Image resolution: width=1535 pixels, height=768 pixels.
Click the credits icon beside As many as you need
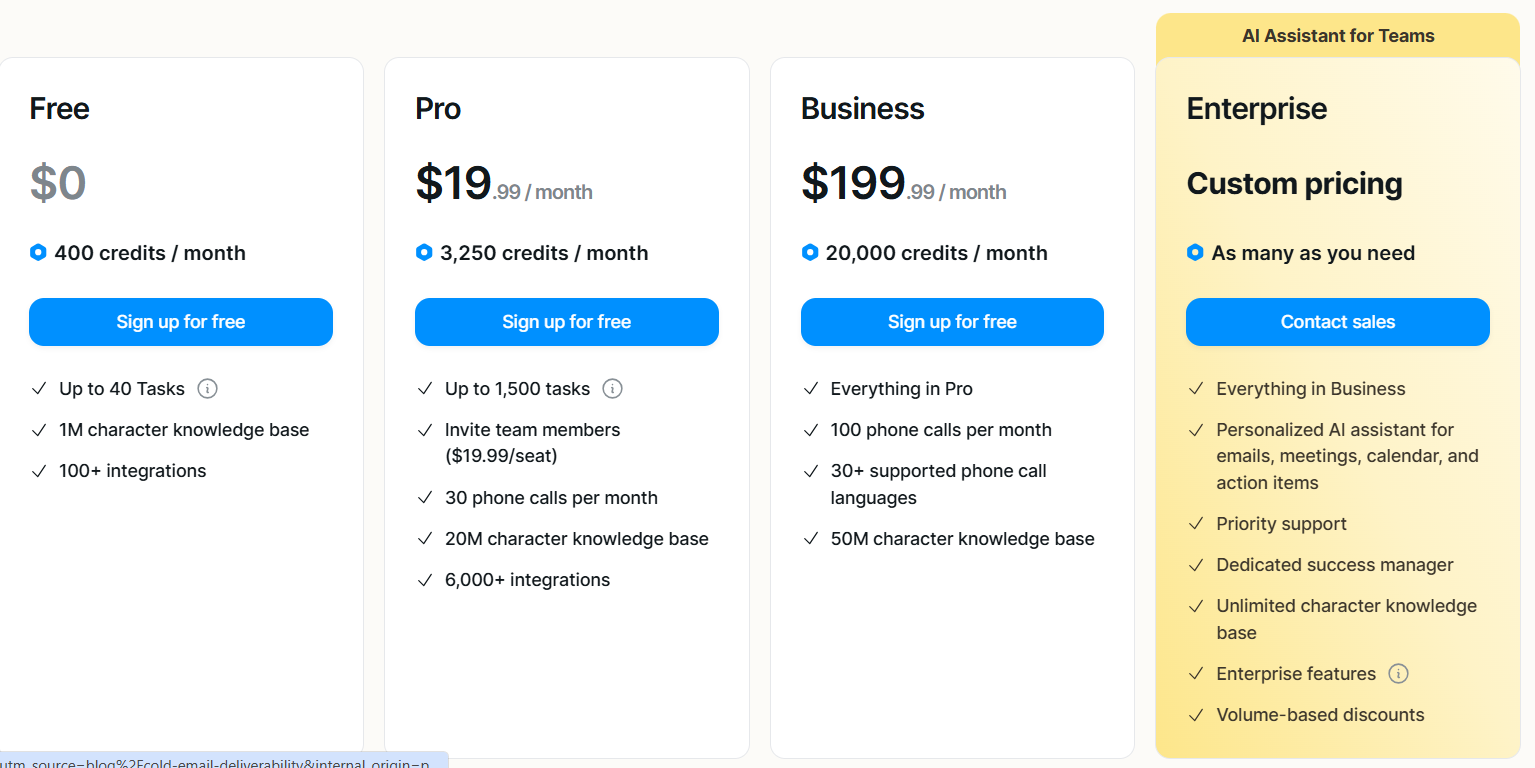click(x=1195, y=252)
